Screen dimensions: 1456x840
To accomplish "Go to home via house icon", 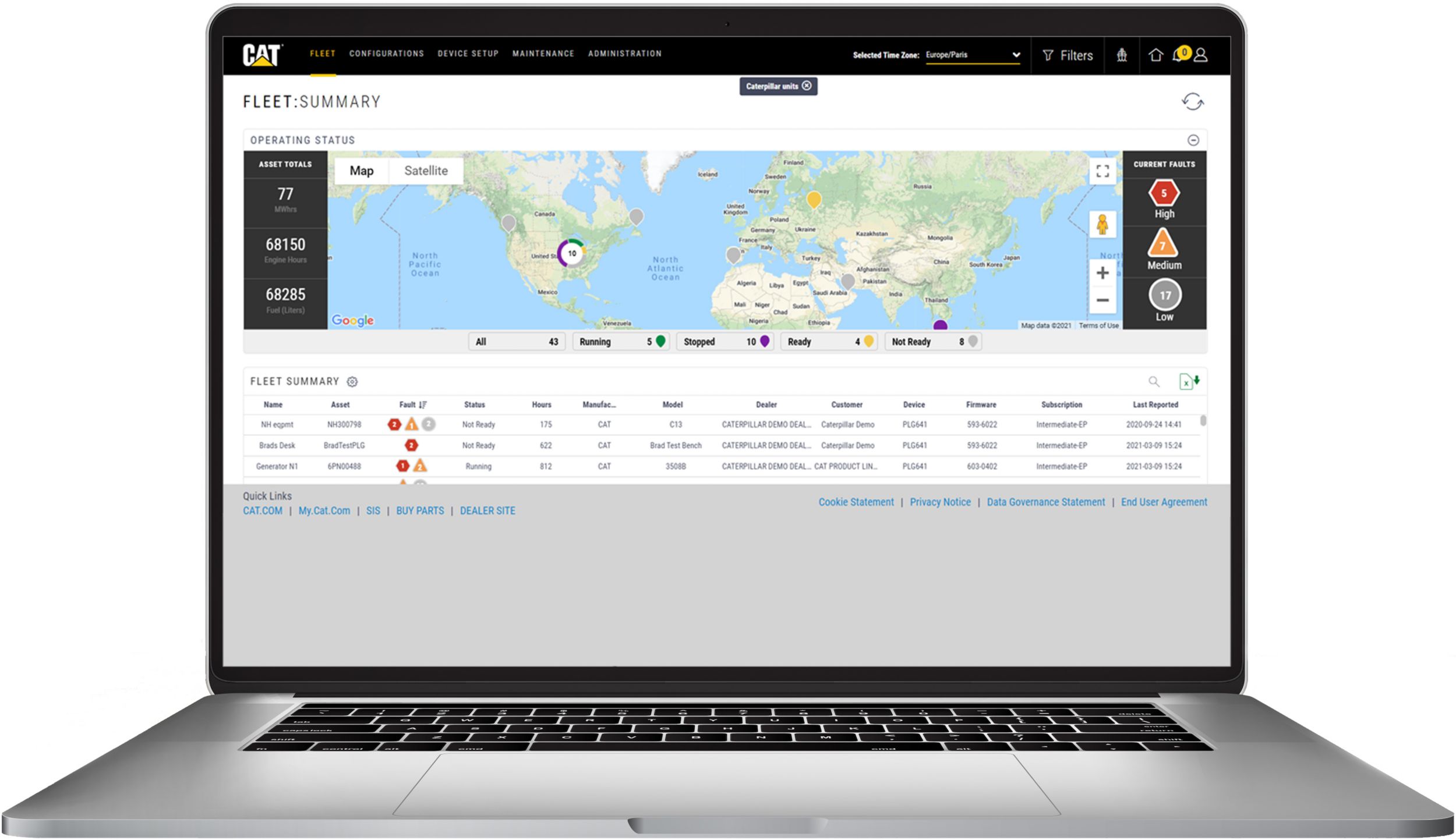I will click(x=1155, y=55).
